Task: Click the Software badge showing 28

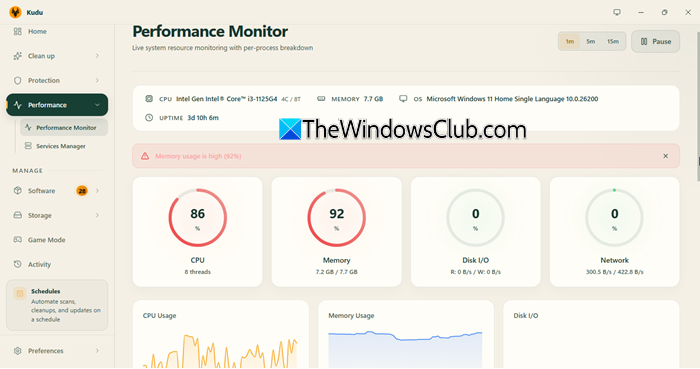Action: click(x=82, y=191)
